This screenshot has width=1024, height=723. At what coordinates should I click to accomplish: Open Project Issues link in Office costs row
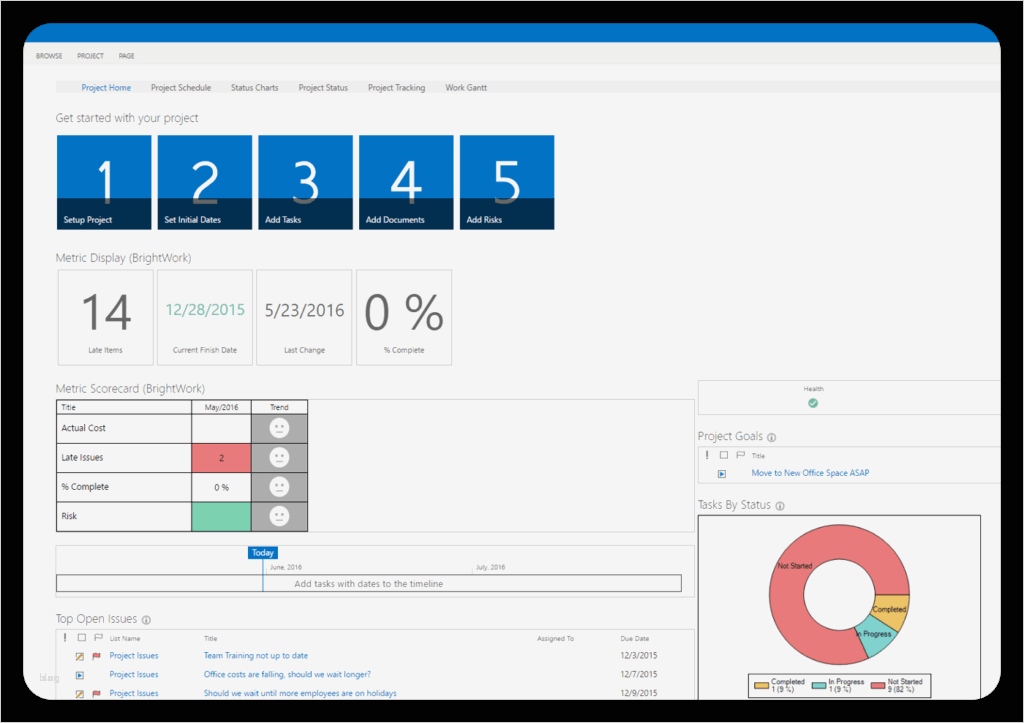coord(133,675)
